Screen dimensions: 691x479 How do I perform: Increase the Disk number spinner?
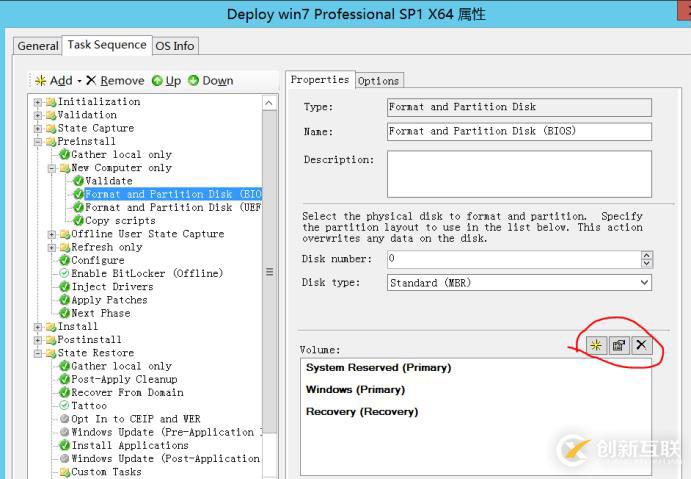(x=646, y=255)
